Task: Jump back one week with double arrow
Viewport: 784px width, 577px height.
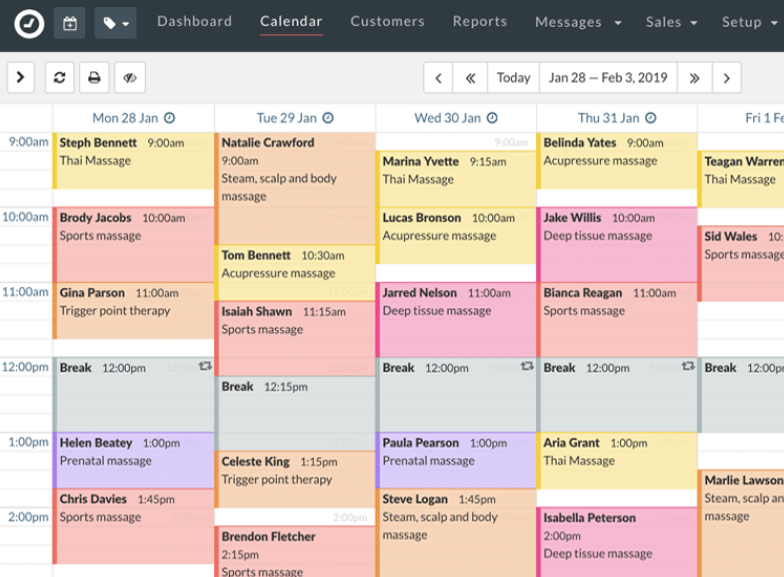Action: 470,77
